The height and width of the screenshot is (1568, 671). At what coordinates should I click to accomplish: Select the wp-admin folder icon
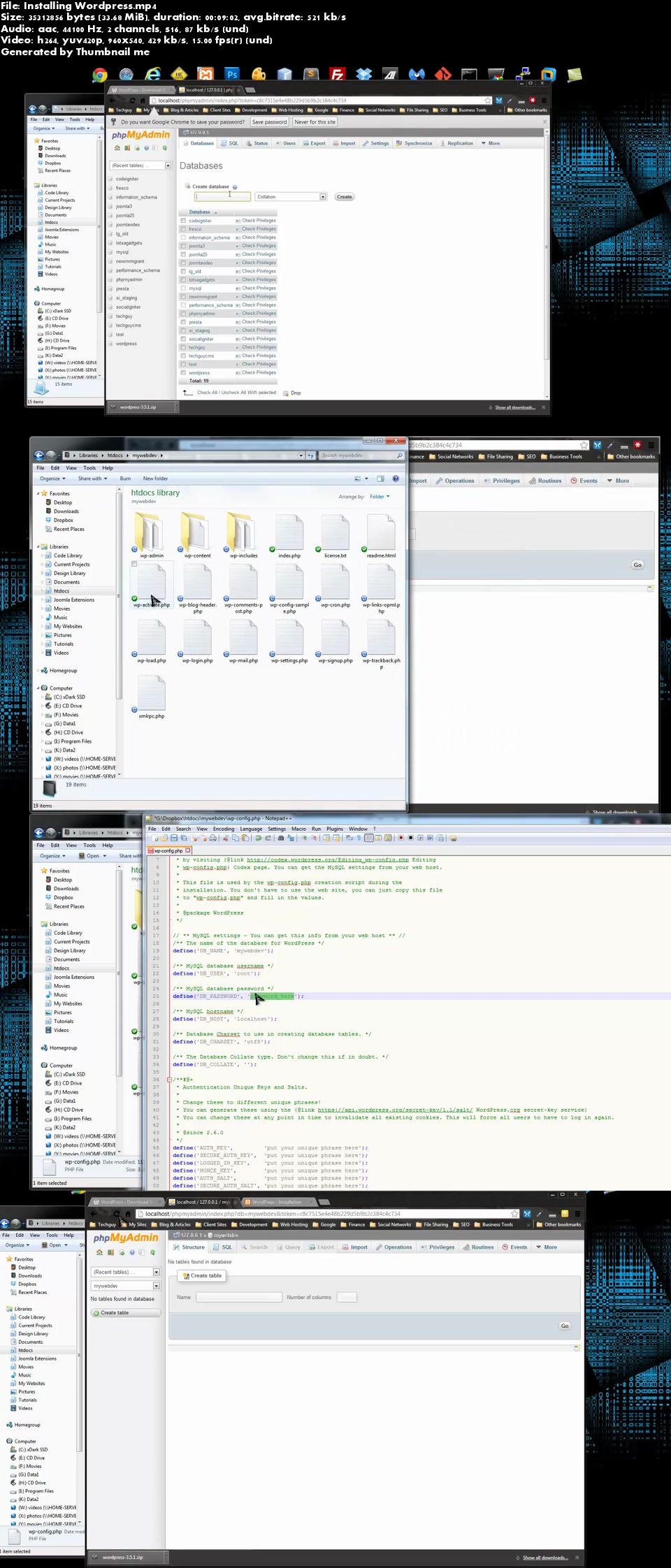[151, 532]
